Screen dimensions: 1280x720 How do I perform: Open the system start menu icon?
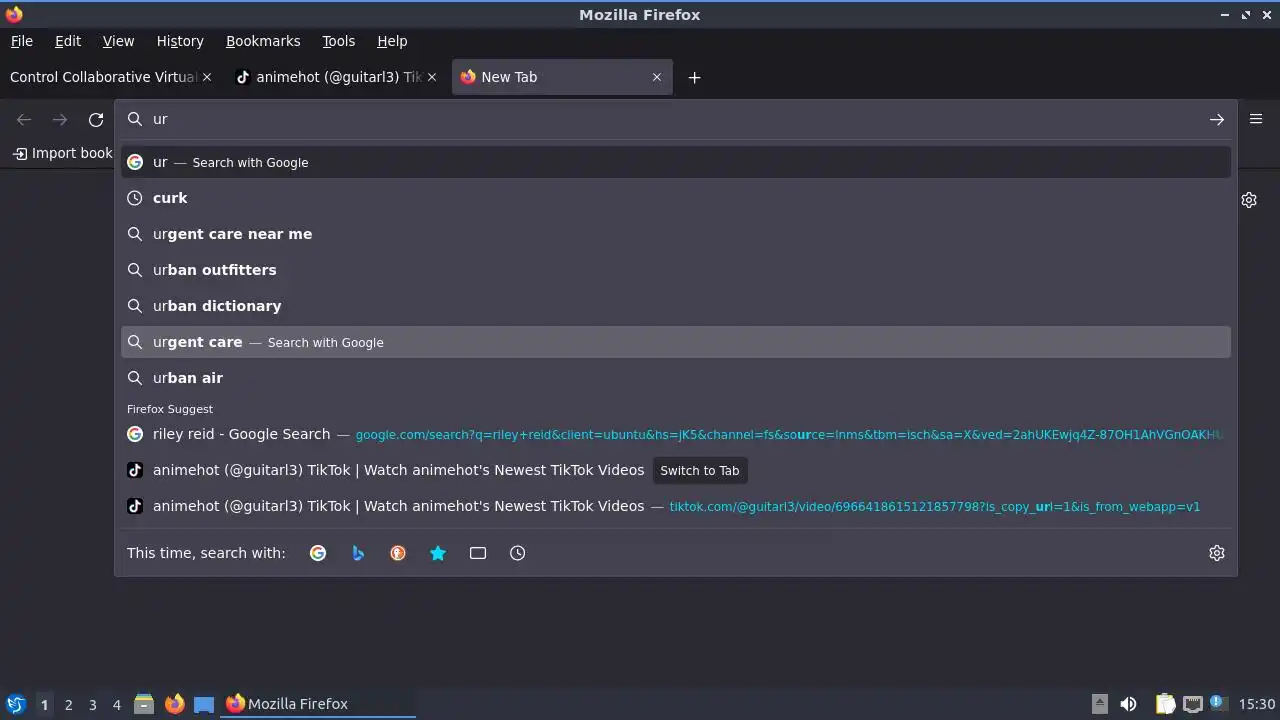(x=15, y=704)
